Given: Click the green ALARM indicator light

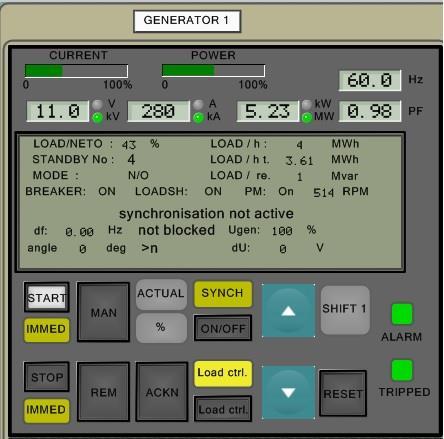Looking at the screenshot, I should click(x=402, y=314).
